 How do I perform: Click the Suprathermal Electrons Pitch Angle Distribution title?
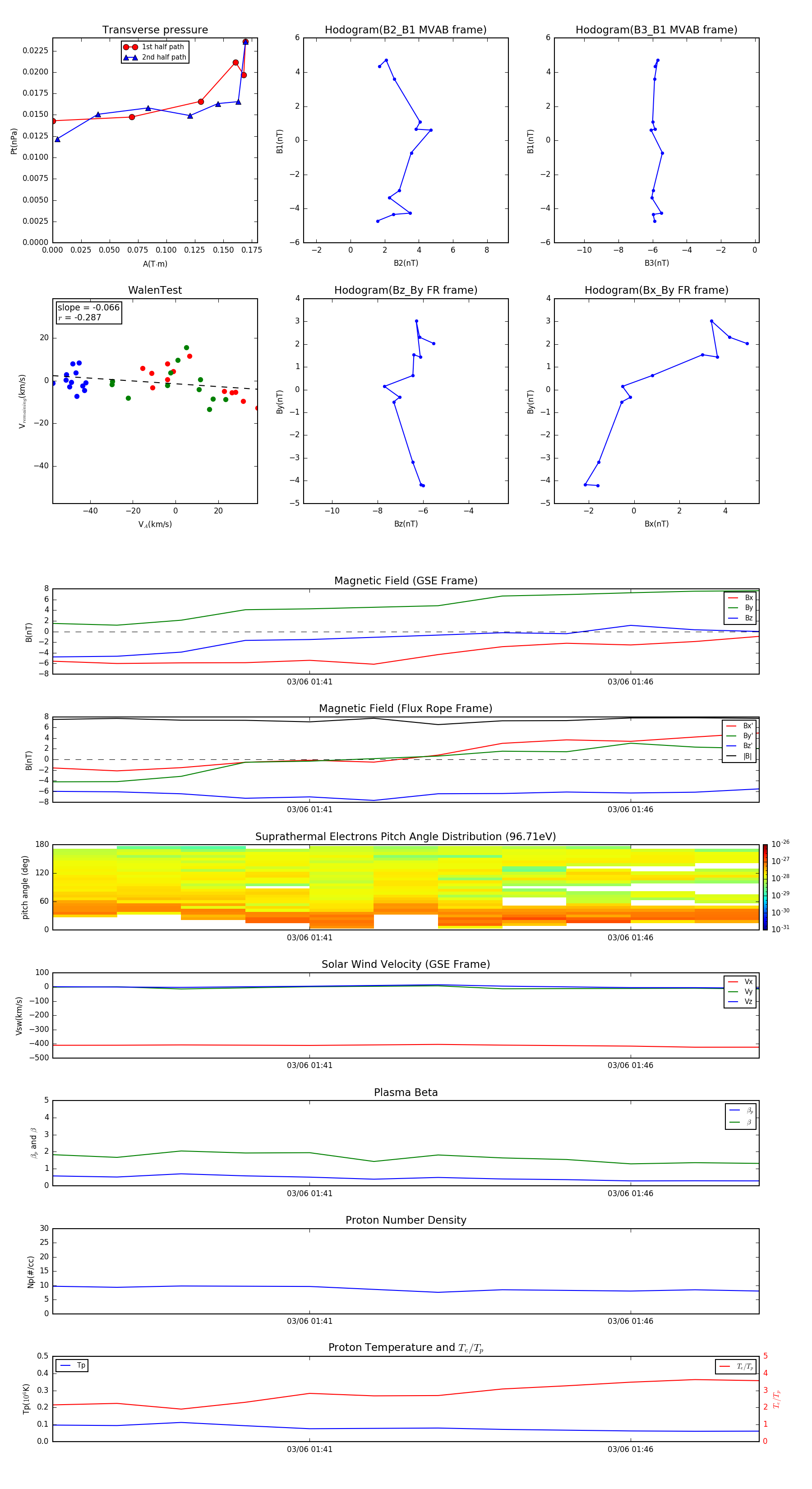406,837
